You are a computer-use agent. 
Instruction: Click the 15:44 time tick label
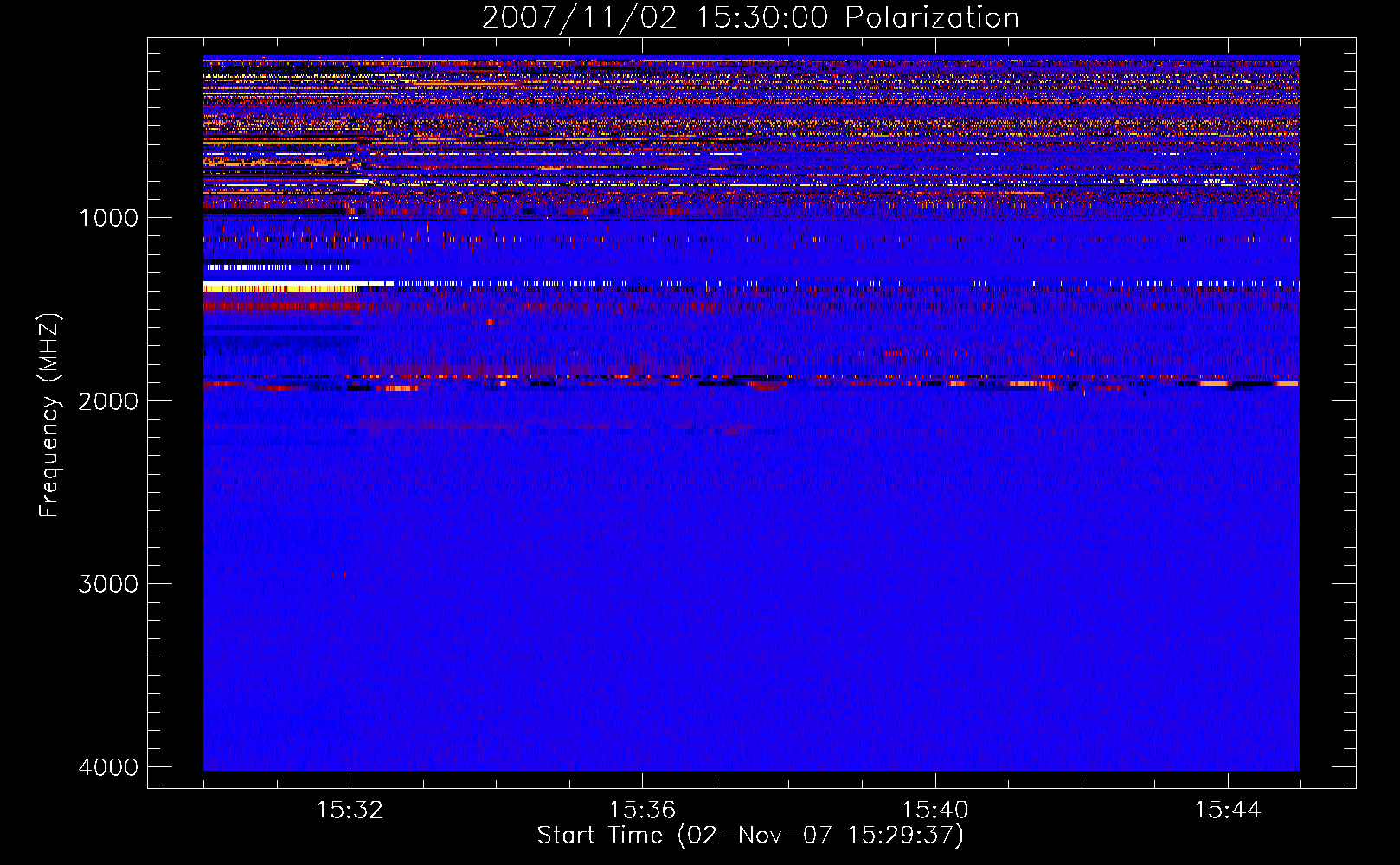pos(1227,811)
